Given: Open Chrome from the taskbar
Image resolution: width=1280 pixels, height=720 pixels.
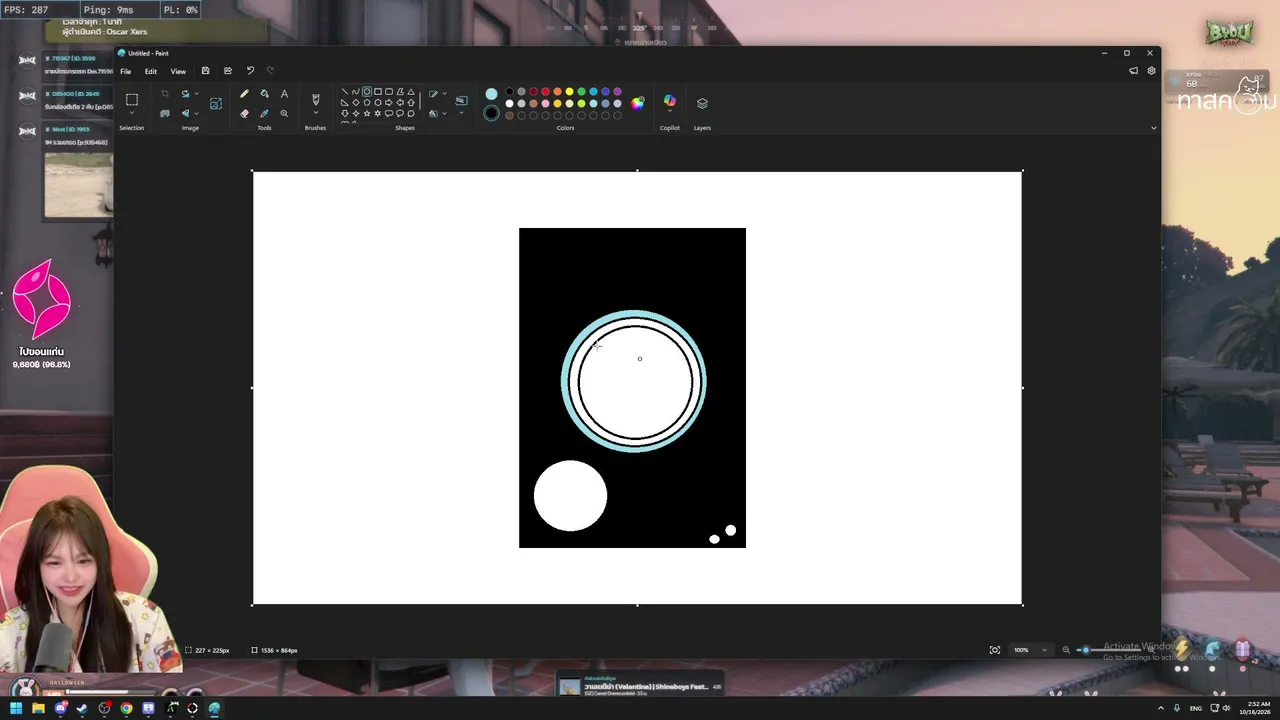Looking at the screenshot, I should [126, 709].
